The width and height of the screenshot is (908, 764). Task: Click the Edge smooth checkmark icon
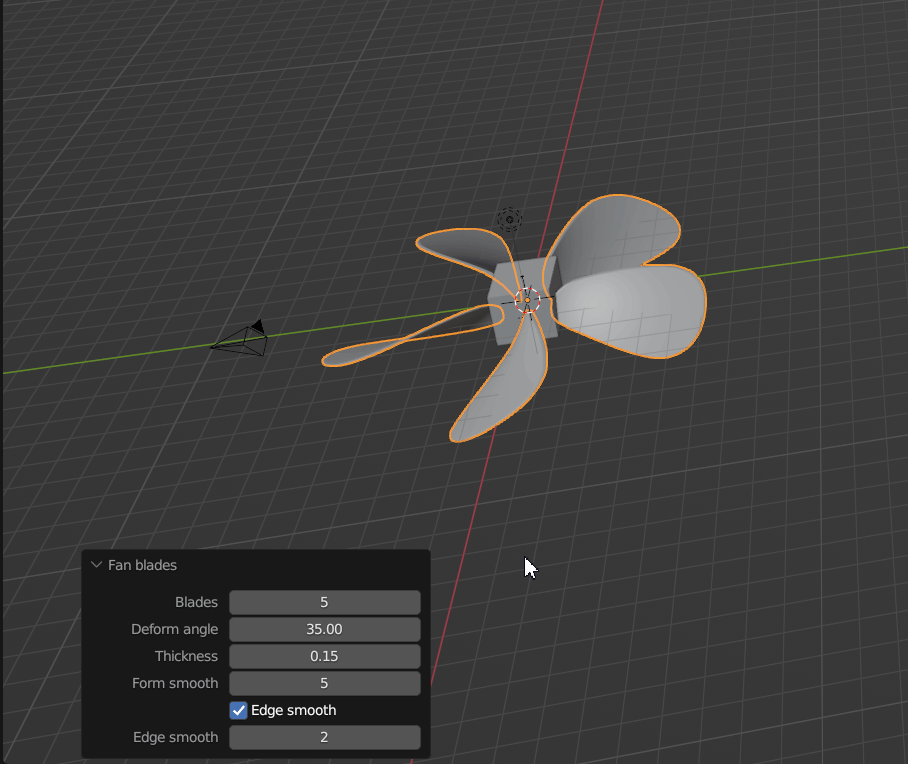pyautogui.click(x=238, y=710)
